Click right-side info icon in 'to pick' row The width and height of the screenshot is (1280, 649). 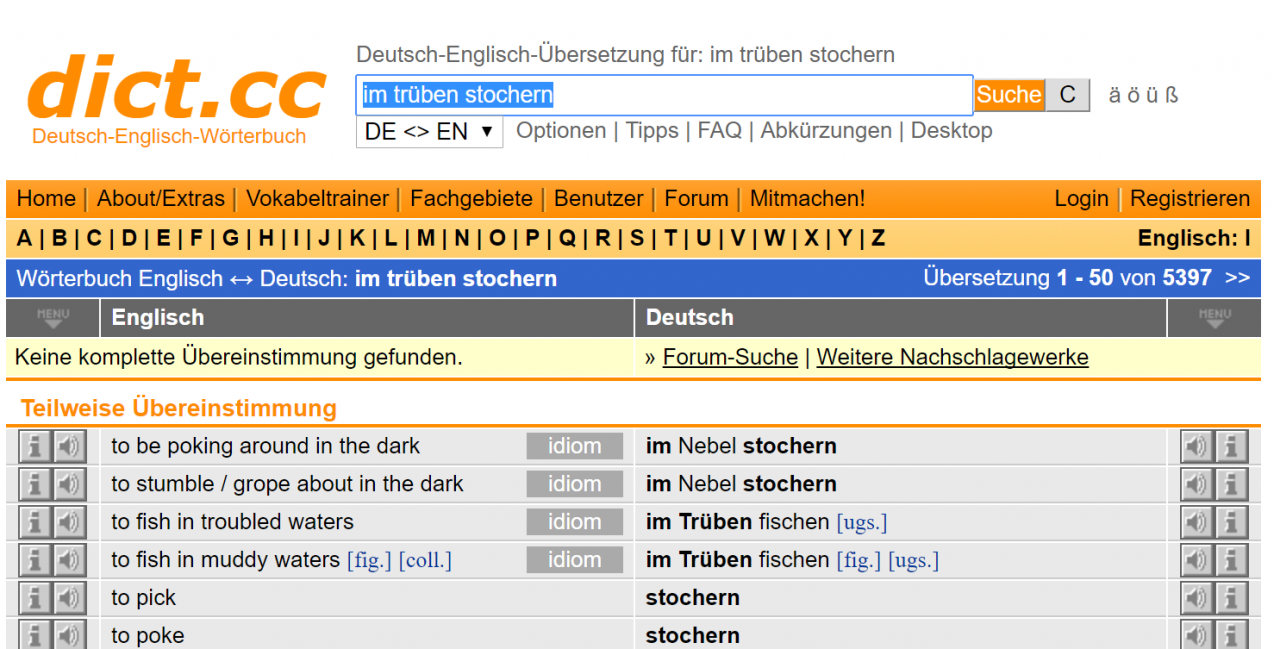click(x=1231, y=598)
